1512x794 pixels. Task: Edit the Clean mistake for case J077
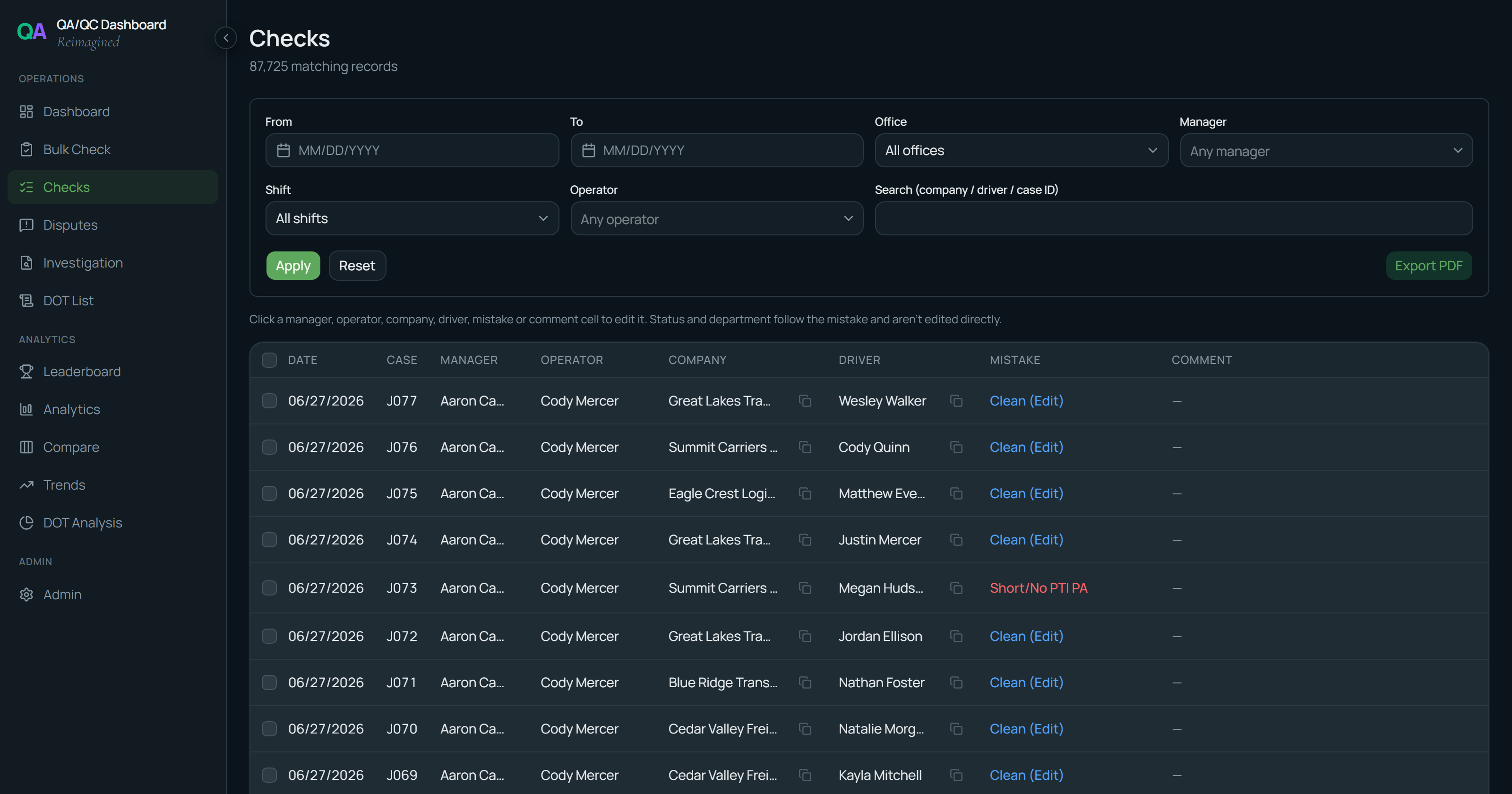[1026, 400]
